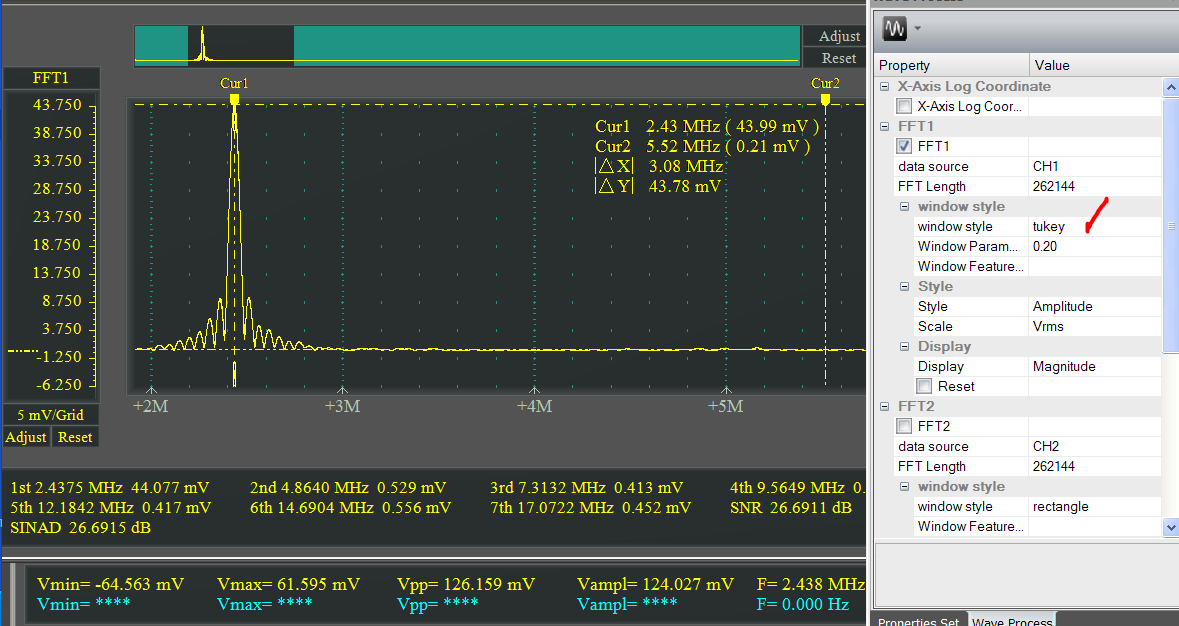Uncheck the FFT1 checkbox
Viewport: 1179px width, 626px height.
pos(904,146)
